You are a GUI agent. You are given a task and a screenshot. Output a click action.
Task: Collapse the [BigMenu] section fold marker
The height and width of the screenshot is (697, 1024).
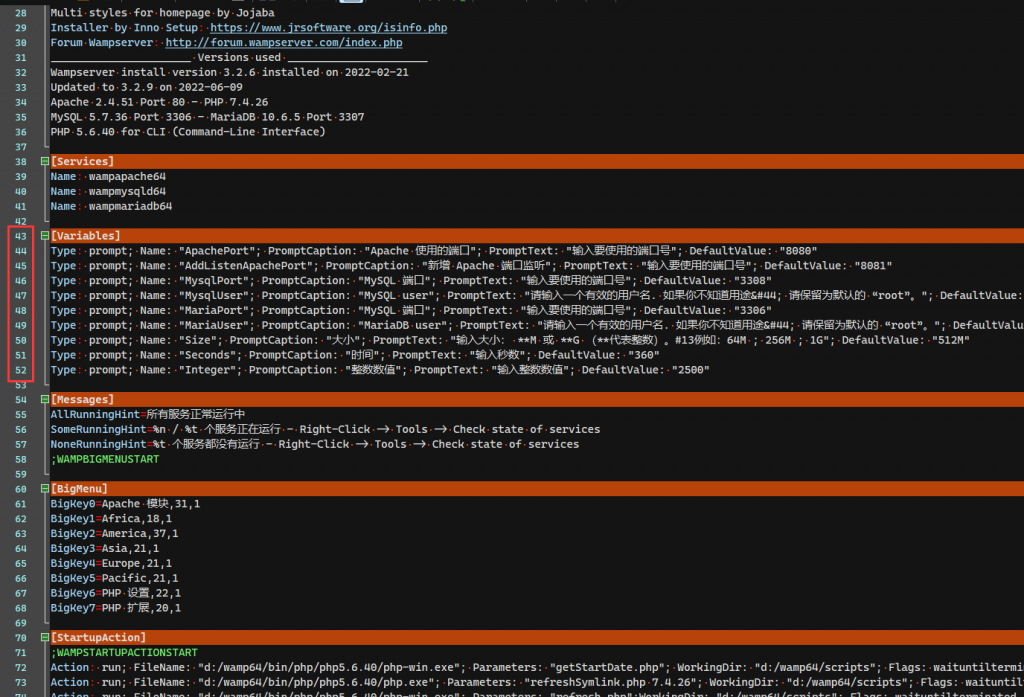point(44,489)
